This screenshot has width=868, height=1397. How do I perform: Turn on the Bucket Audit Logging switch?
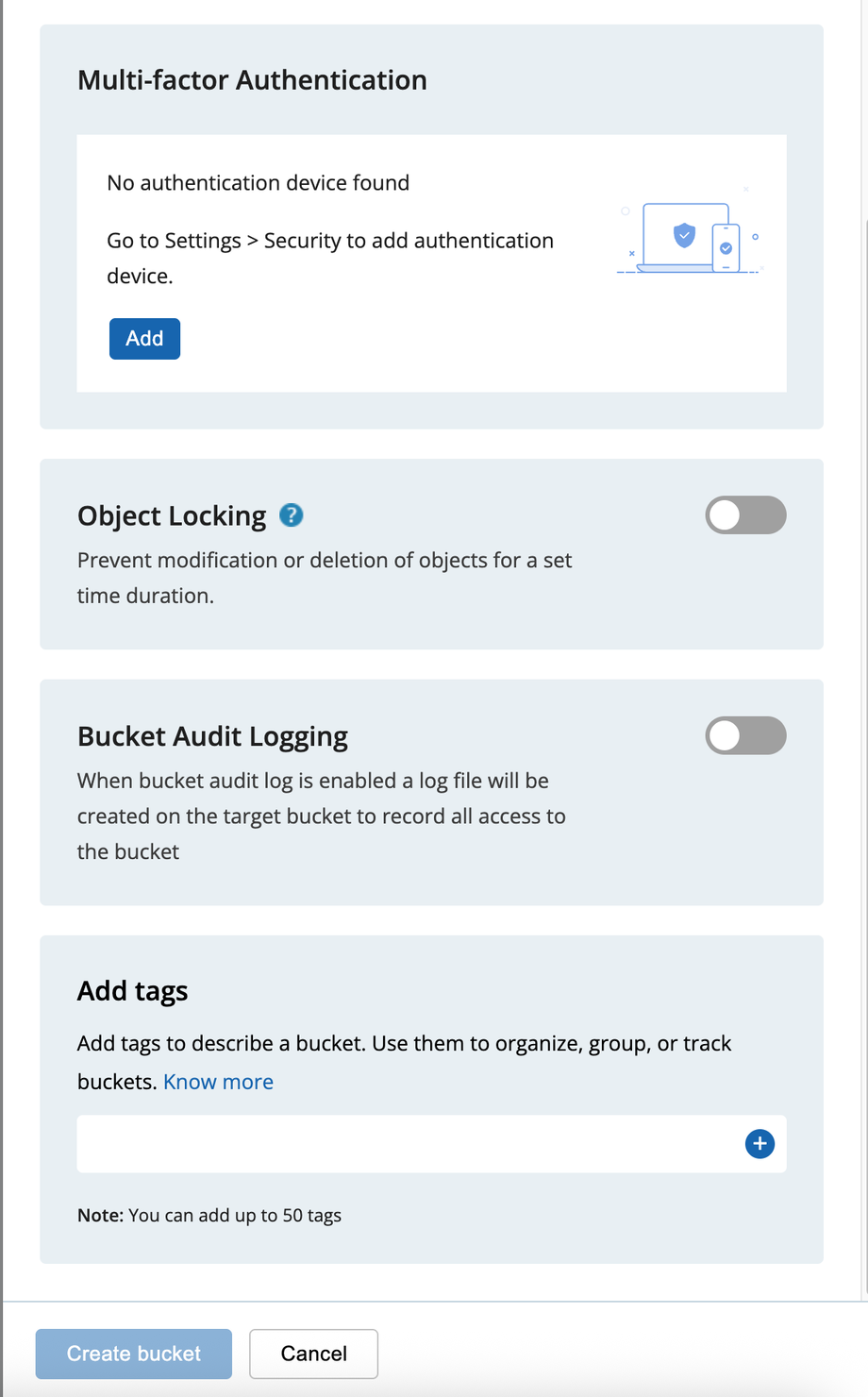[x=745, y=736]
